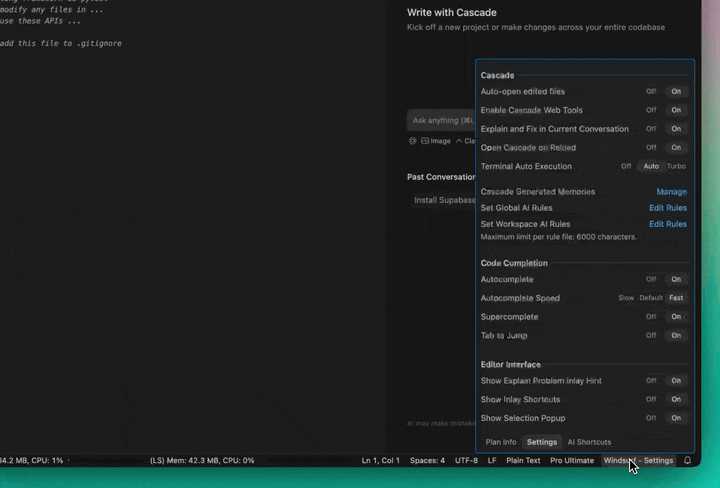This screenshot has height=488, width=720.
Task: Turn Show Inlay Shortcuts On
Action: pos(676,399)
